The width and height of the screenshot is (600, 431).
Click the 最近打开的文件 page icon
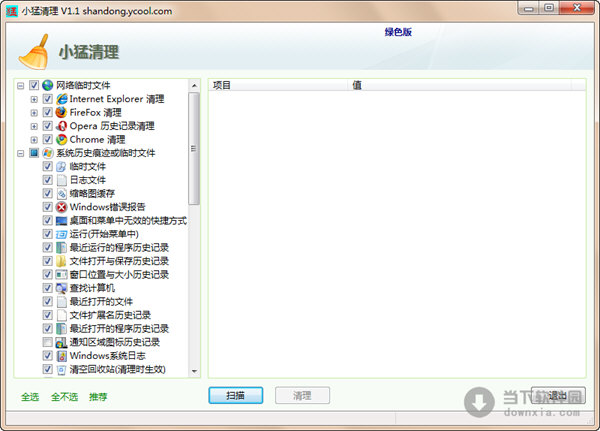[x=61, y=302]
